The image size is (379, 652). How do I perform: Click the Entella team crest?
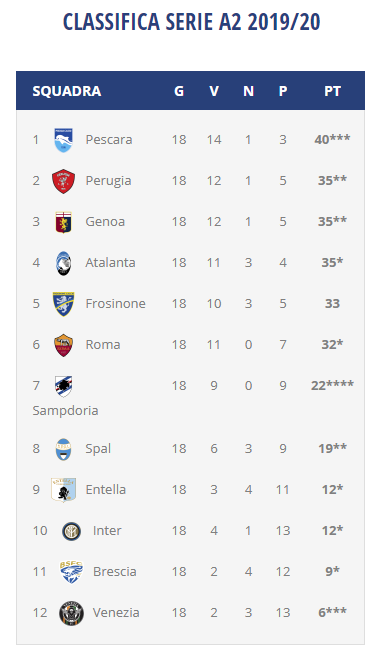[x=64, y=490]
